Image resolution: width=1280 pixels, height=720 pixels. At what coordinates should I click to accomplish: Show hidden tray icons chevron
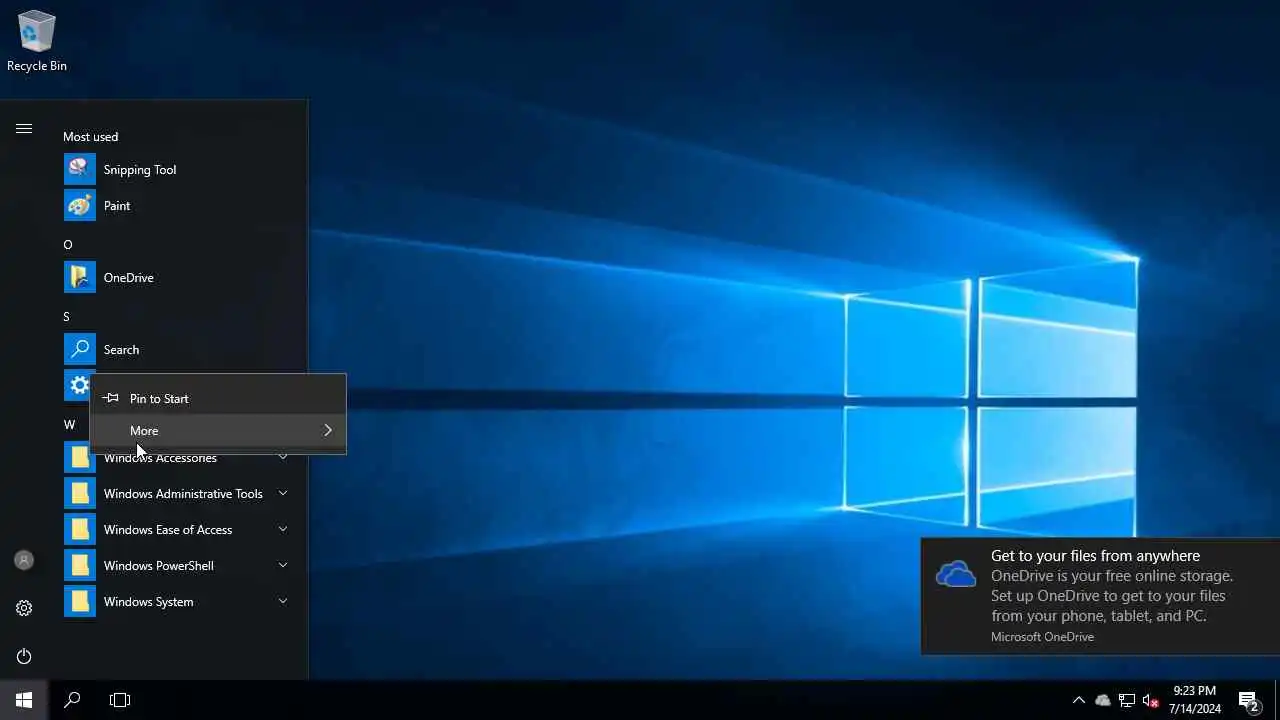pos(1078,700)
